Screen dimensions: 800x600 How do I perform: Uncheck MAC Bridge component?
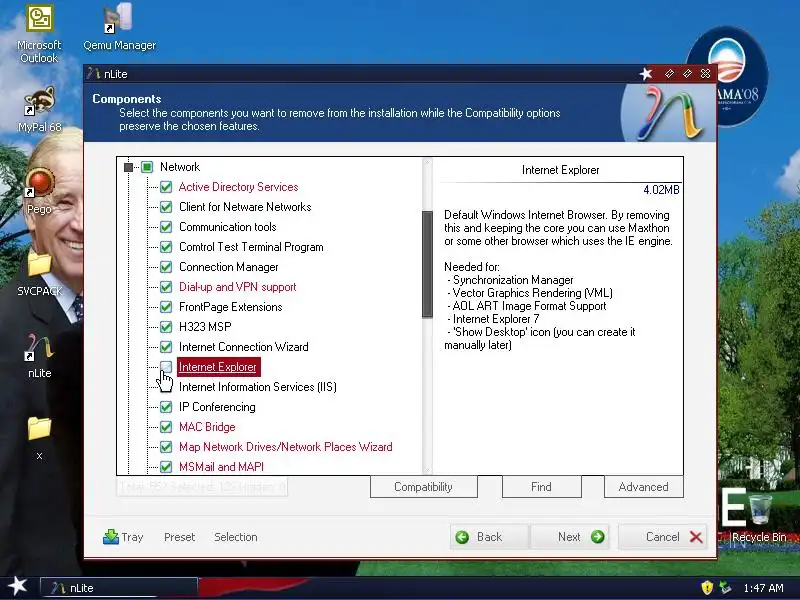click(166, 427)
